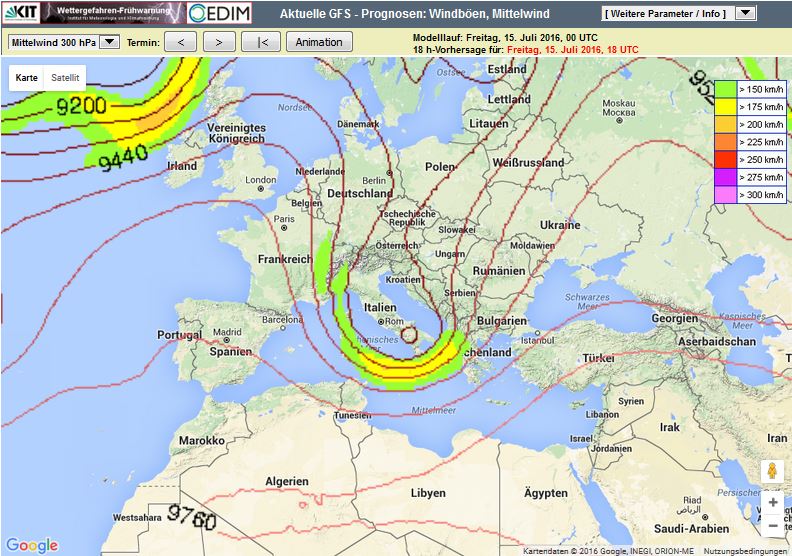
Task: Advance to next forecast time step
Action: [219, 42]
